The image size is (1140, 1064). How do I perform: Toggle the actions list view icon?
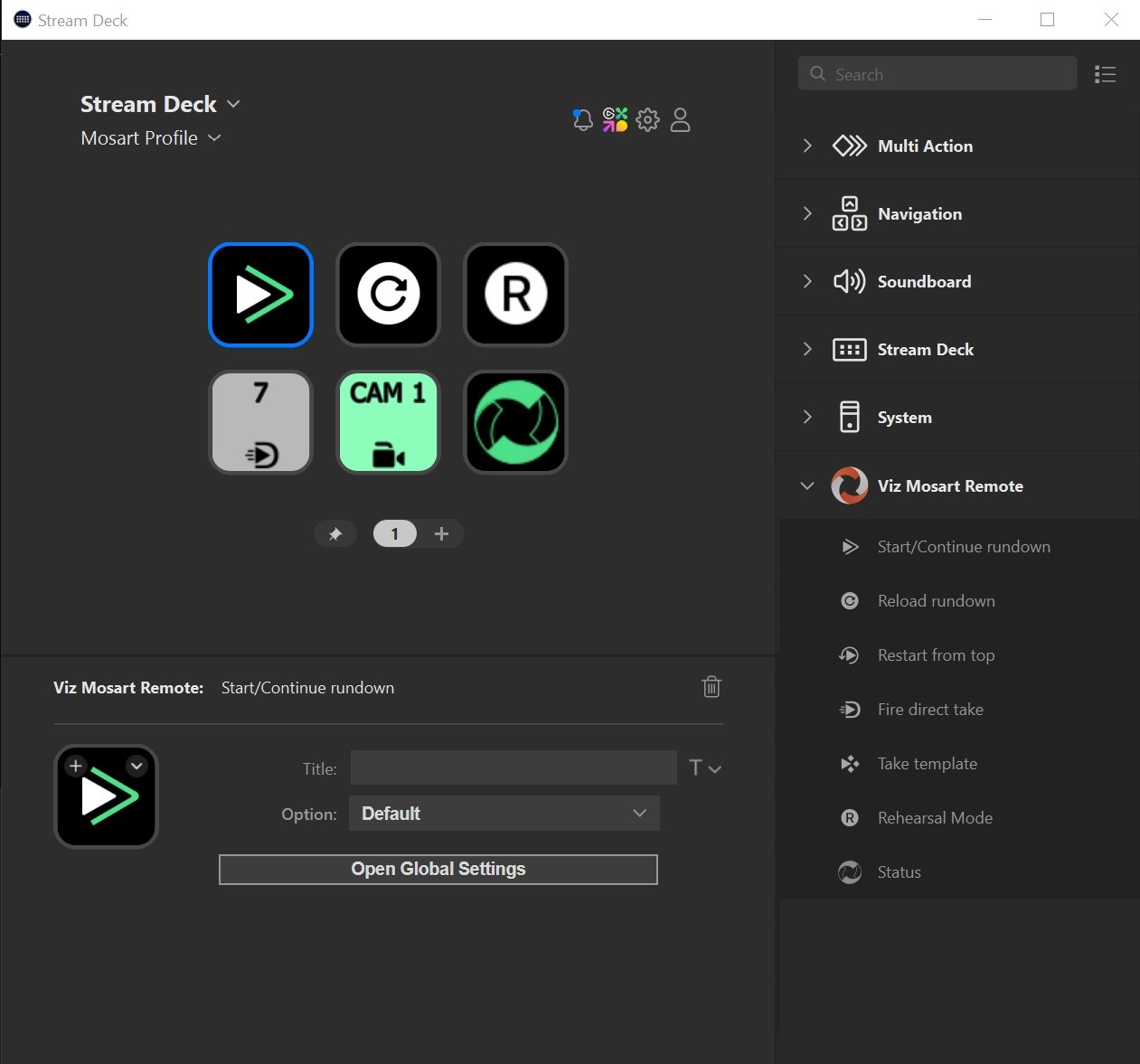(x=1105, y=74)
